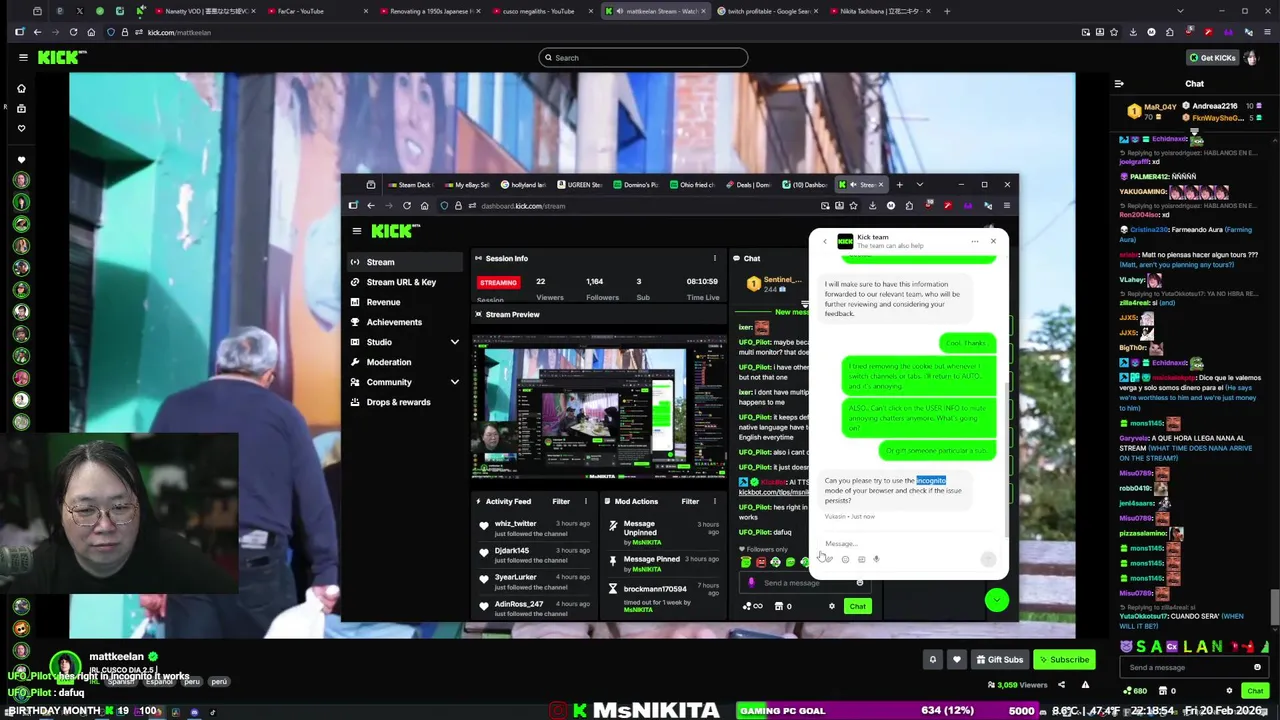Click the mattkeelan channel name

(x=116, y=657)
